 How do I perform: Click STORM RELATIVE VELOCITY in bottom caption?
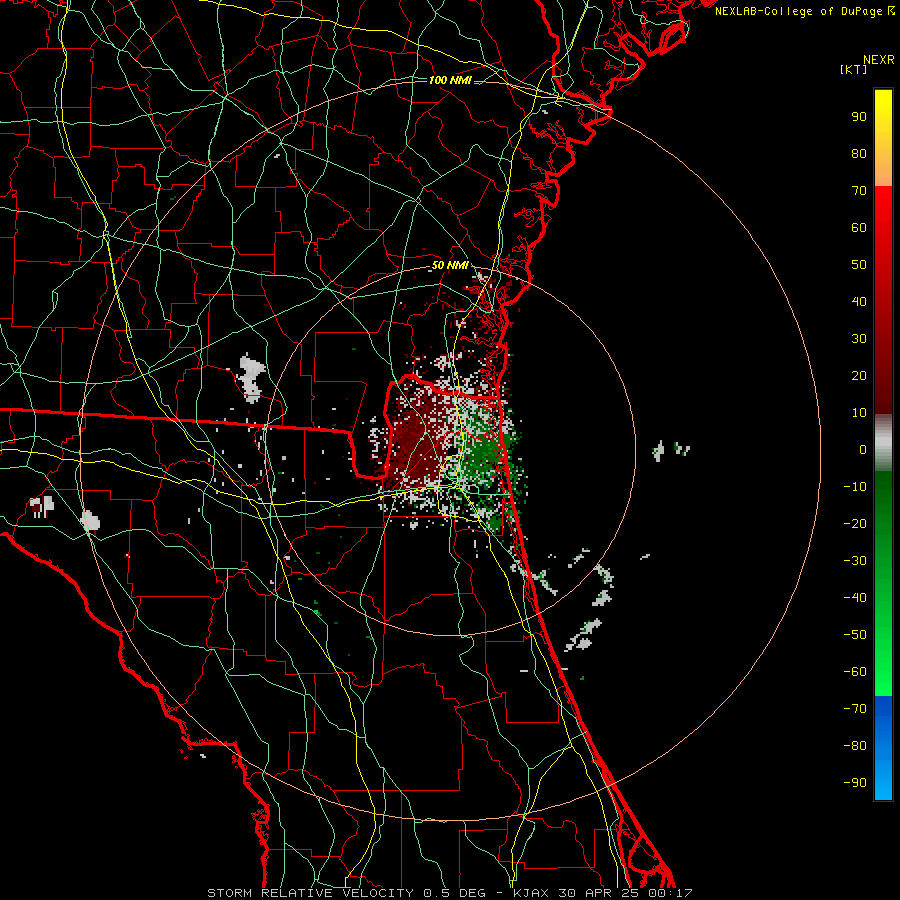pos(310,893)
